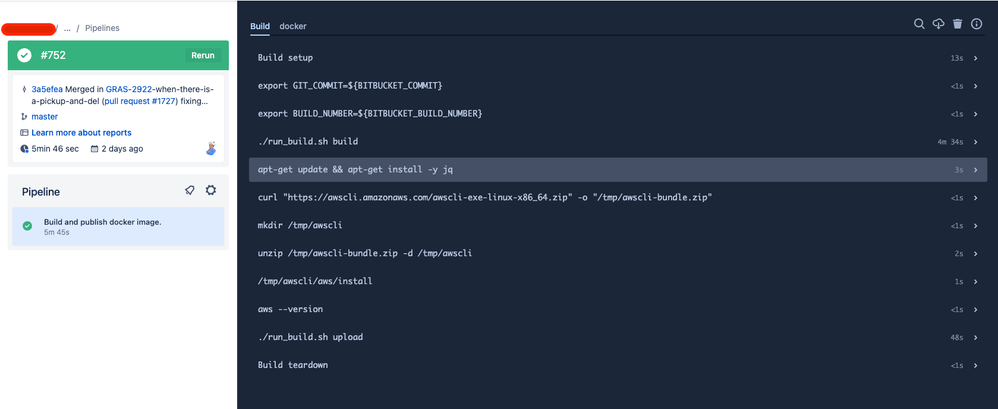Click the unzip awscli-bundle.zip command text
998x409 pixels.
[x=365, y=254]
